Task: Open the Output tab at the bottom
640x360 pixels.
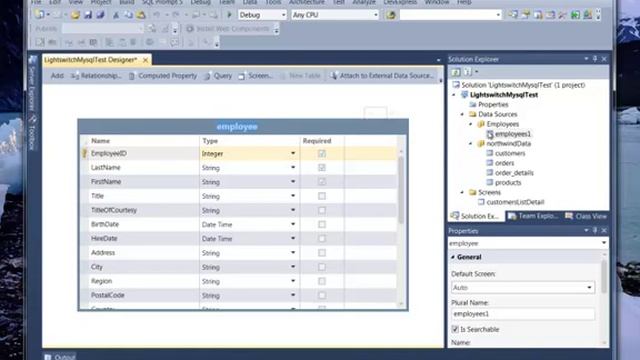Action: (x=60, y=357)
